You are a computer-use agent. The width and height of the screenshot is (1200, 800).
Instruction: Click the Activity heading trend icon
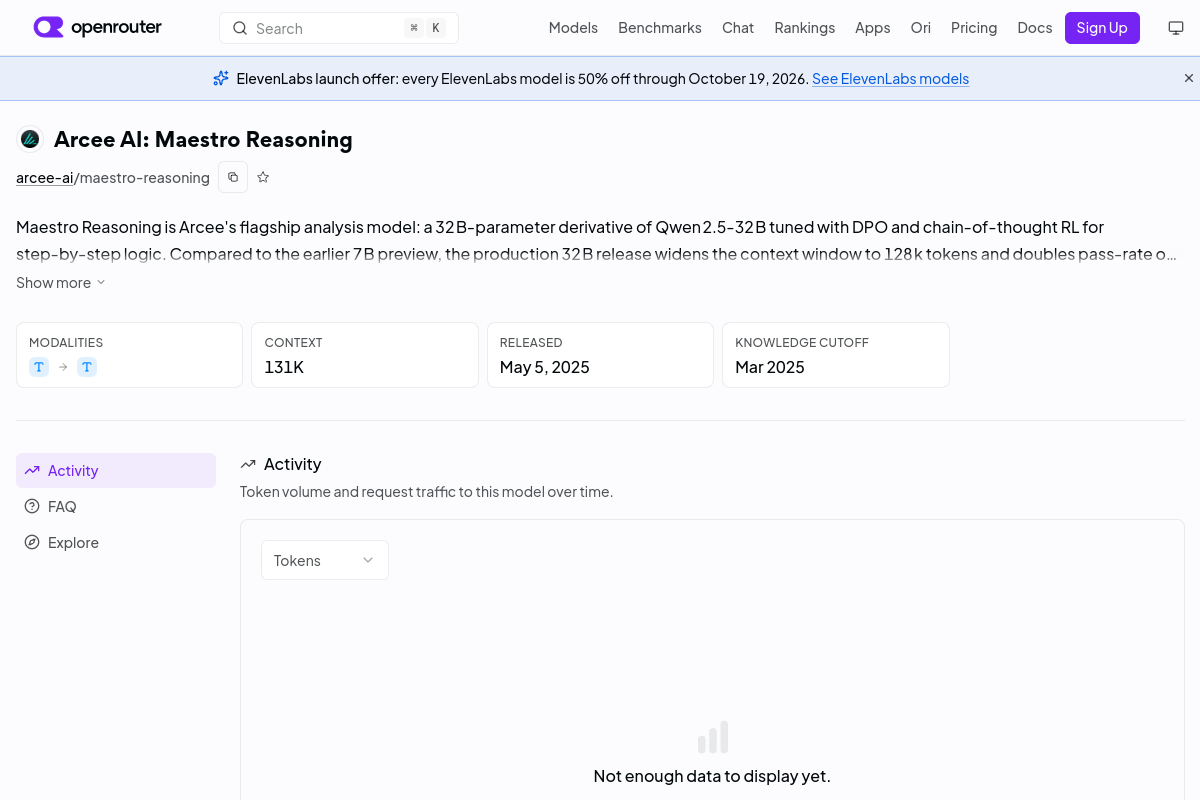coord(248,464)
